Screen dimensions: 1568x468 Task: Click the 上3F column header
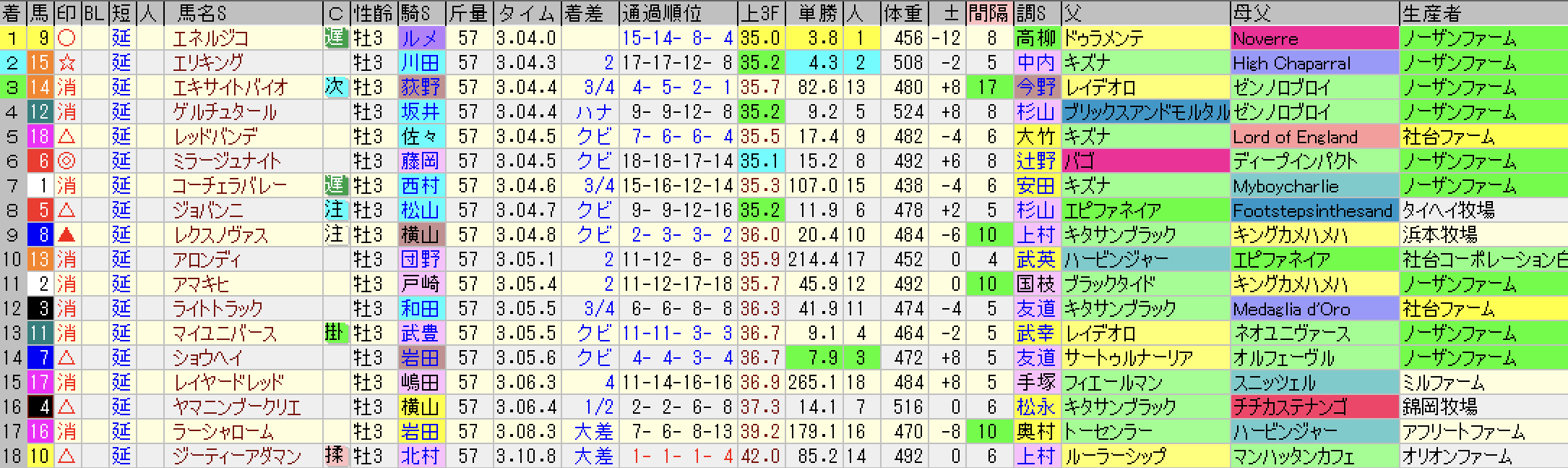(759, 13)
